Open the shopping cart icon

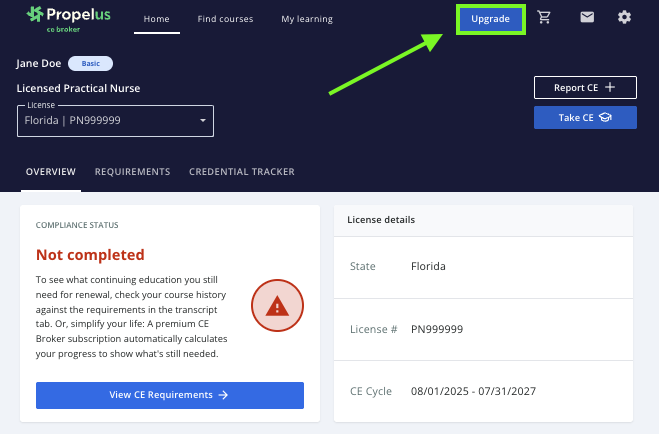click(x=544, y=18)
